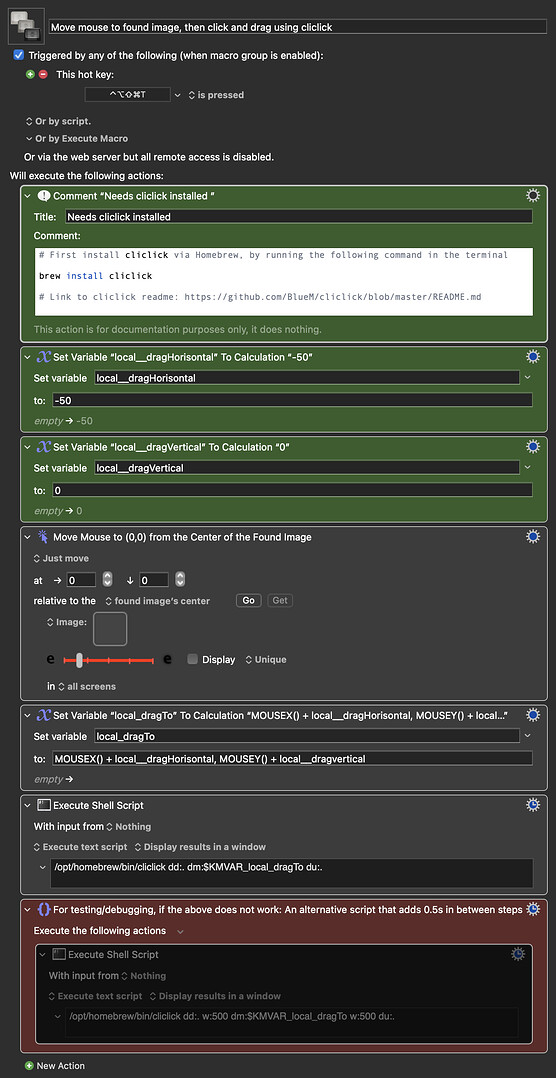This screenshot has height=1078, width=556.
Task: Open variable dropdown beside local__dragHorisontal field
Action: tap(527, 377)
